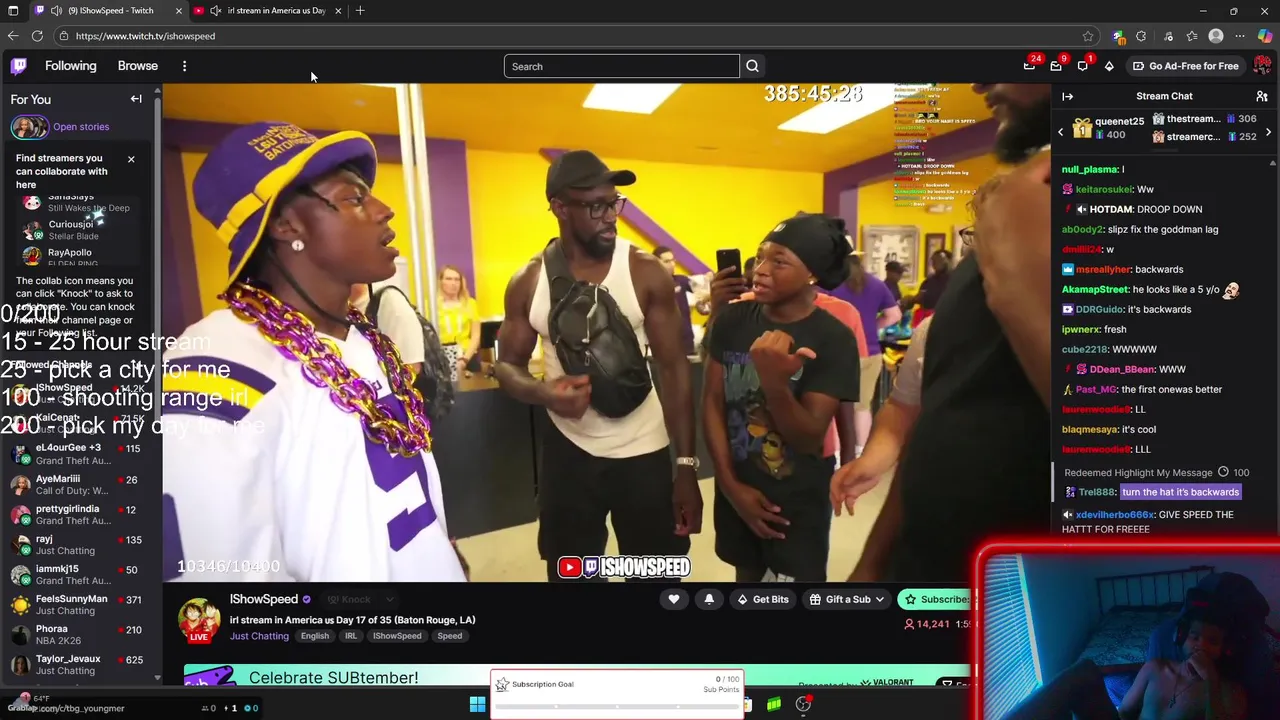Click the Subscription Goal progress bar
This screenshot has width=1280, height=720.
pos(617,706)
